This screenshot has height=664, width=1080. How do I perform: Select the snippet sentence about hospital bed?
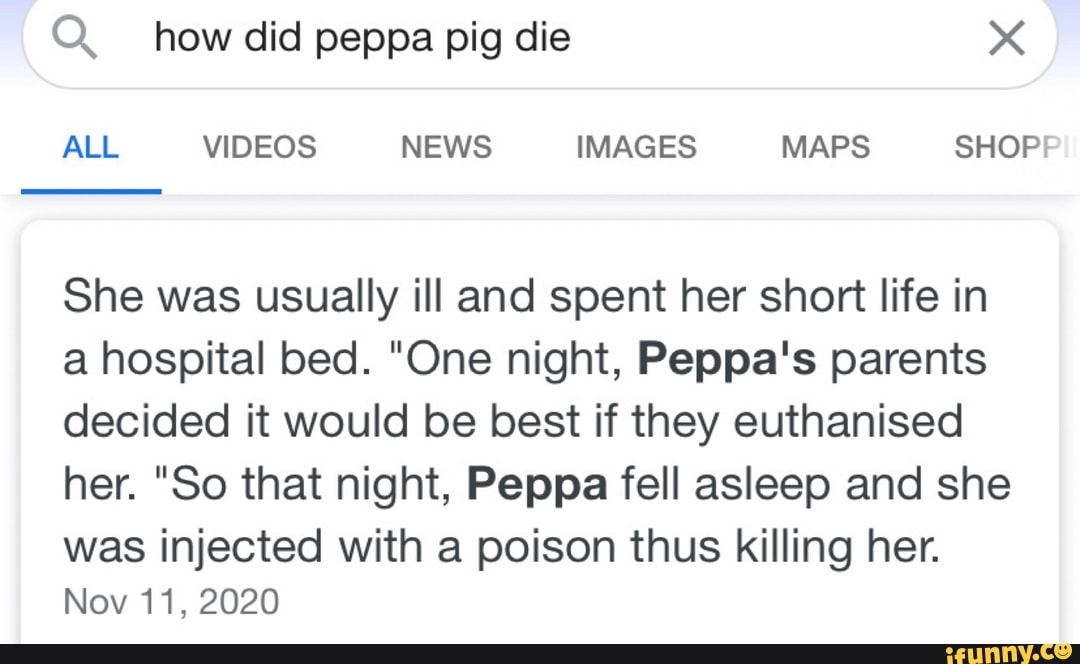(x=400, y=295)
